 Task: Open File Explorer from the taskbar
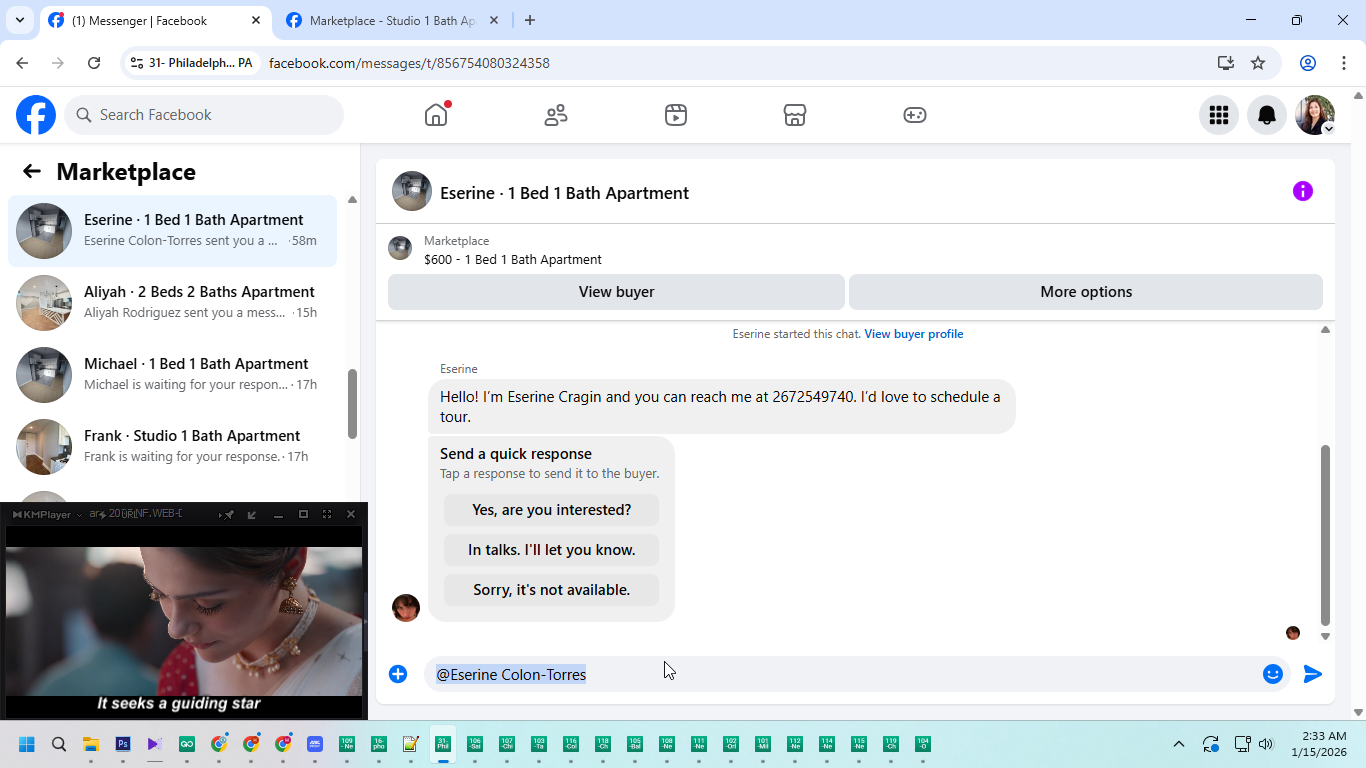pos(91,744)
